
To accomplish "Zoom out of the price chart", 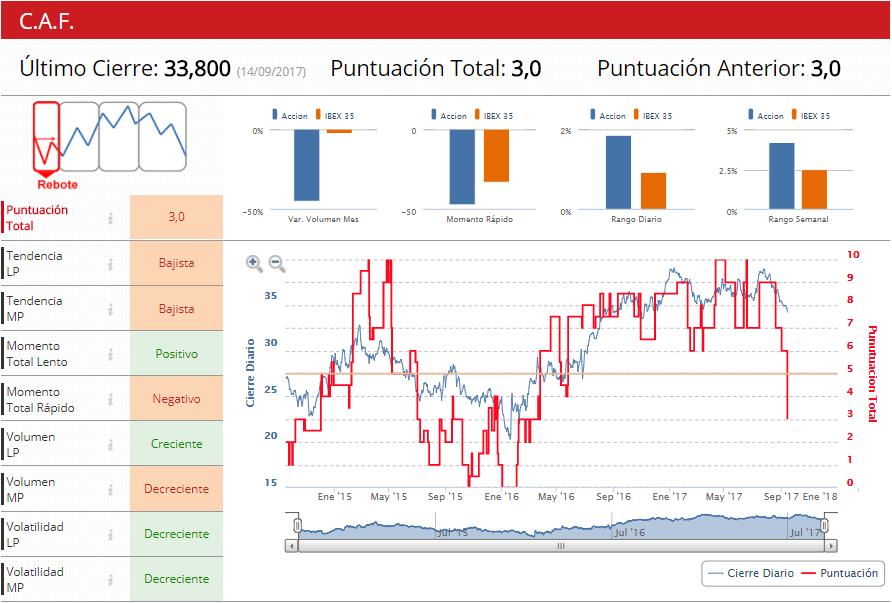I will (x=276, y=263).
